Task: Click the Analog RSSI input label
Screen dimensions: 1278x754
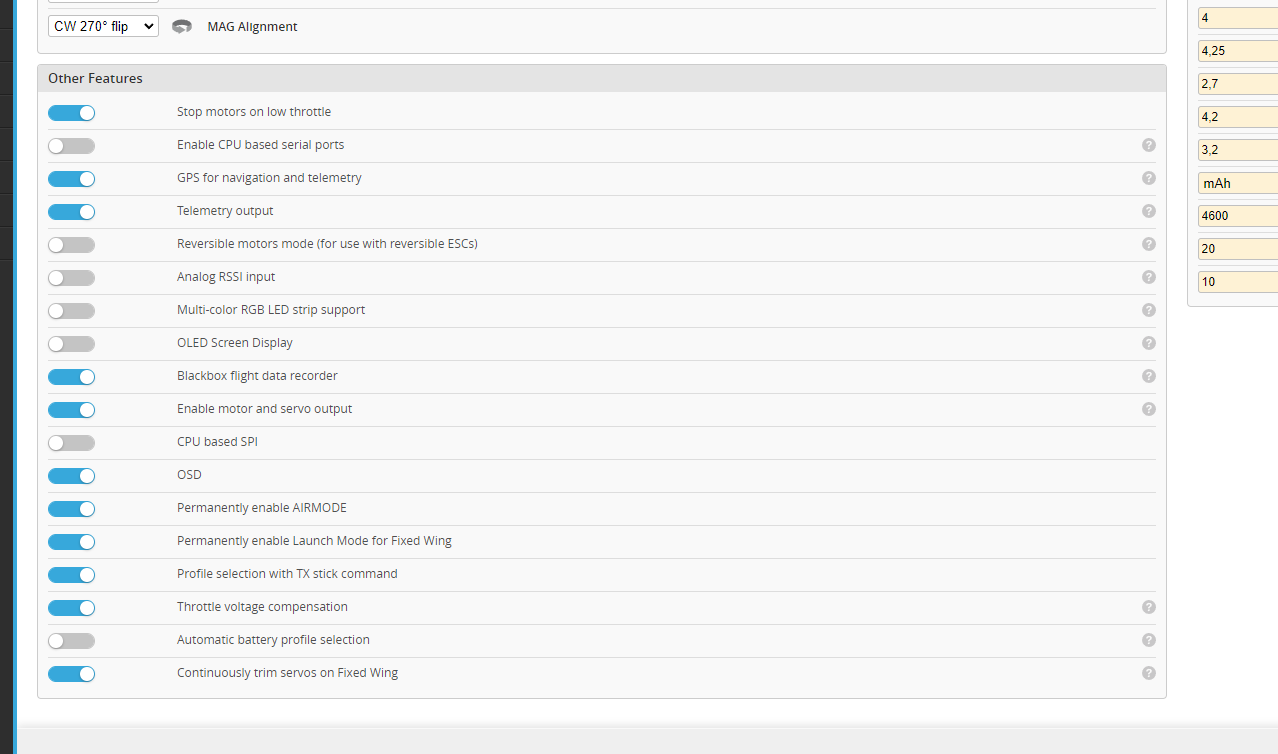Action: point(226,277)
